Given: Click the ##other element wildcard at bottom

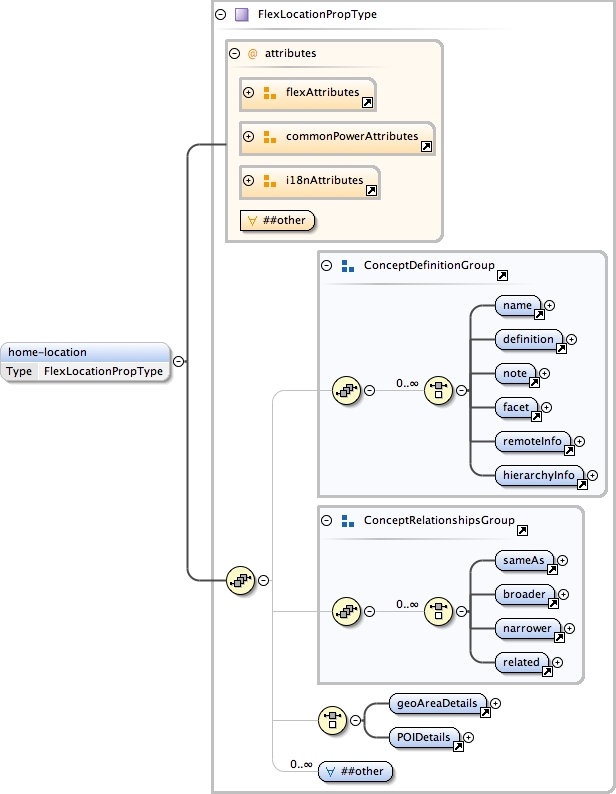Looking at the screenshot, I should (x=355, y=772).
